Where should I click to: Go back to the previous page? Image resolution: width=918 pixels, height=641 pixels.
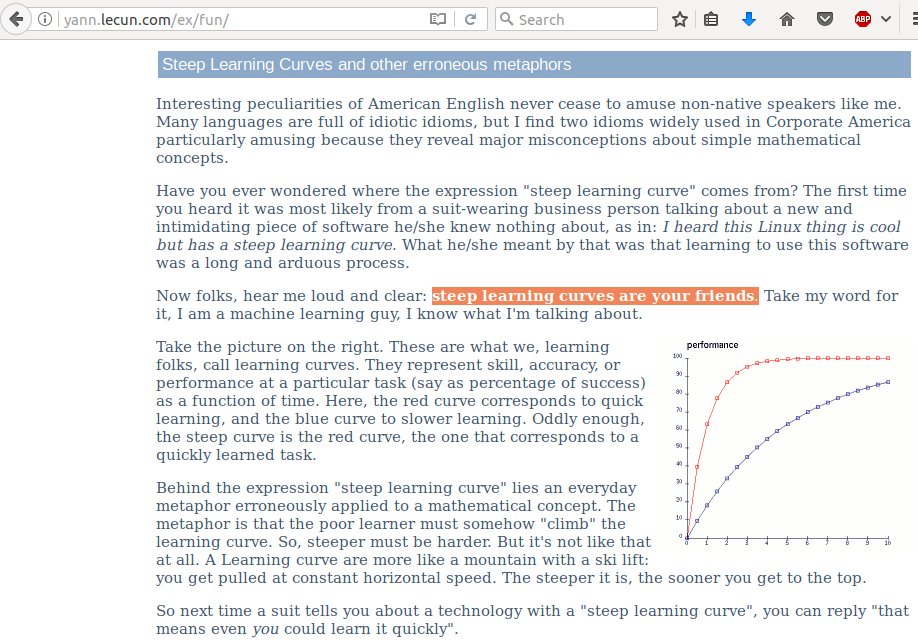(x=16, y=19)
